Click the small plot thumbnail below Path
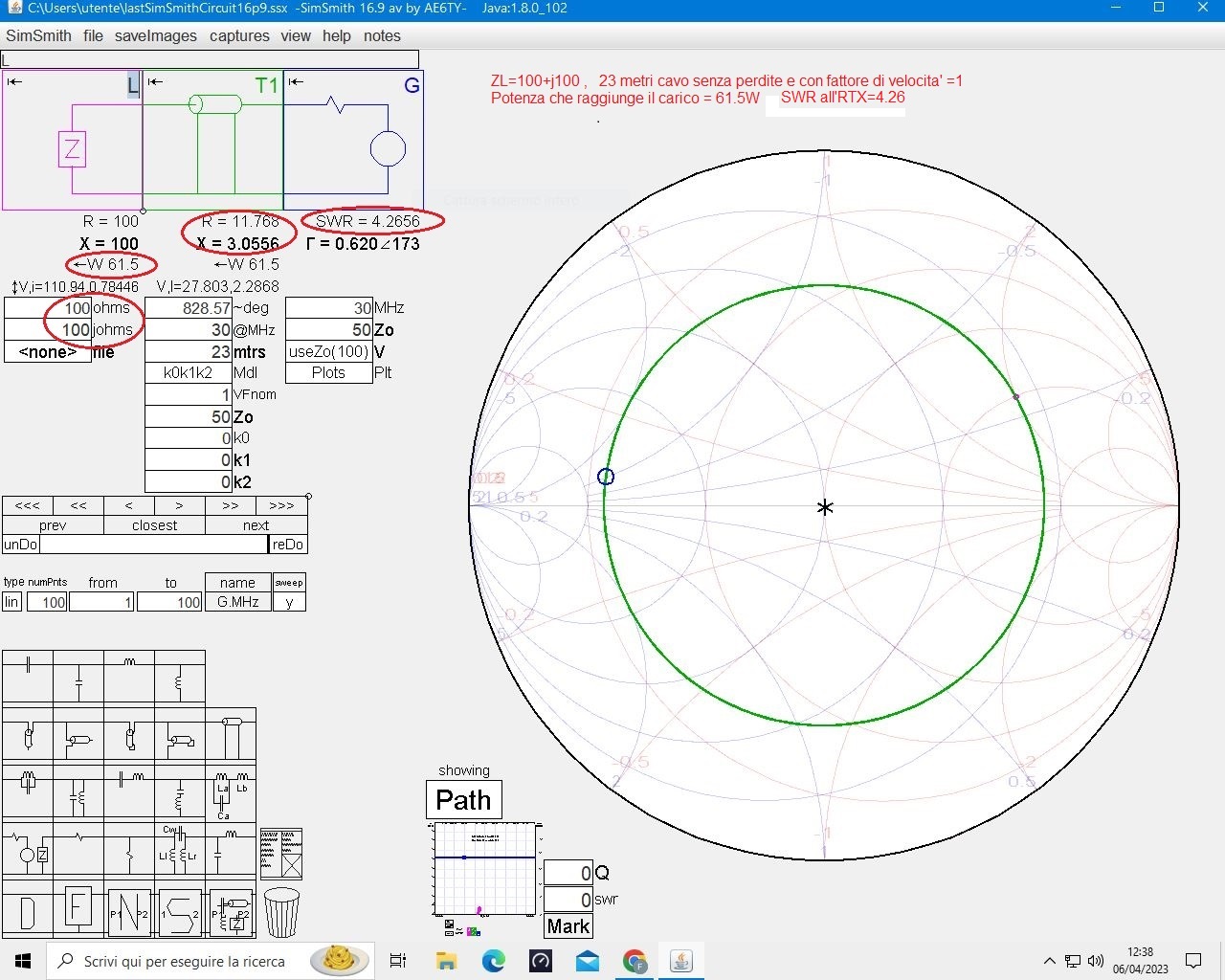This screenshot has width=1225, height=980. (484, 868)
